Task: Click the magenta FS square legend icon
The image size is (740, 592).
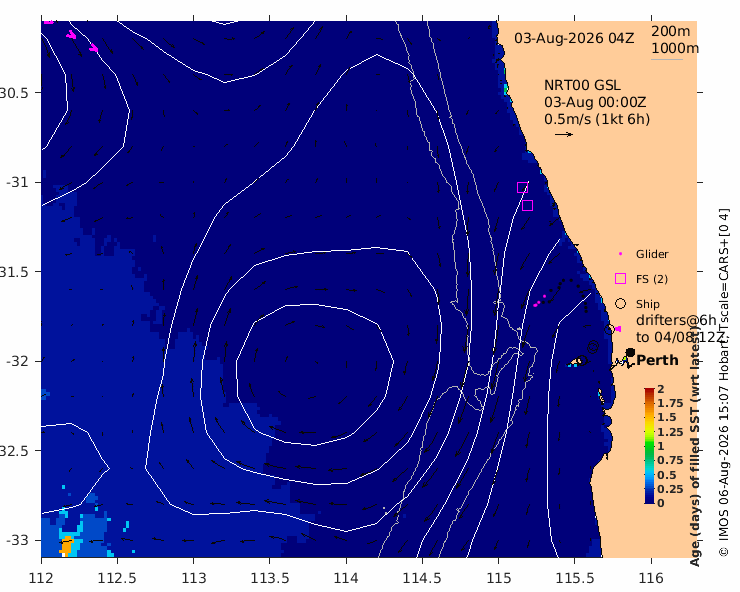Action: 621,279
